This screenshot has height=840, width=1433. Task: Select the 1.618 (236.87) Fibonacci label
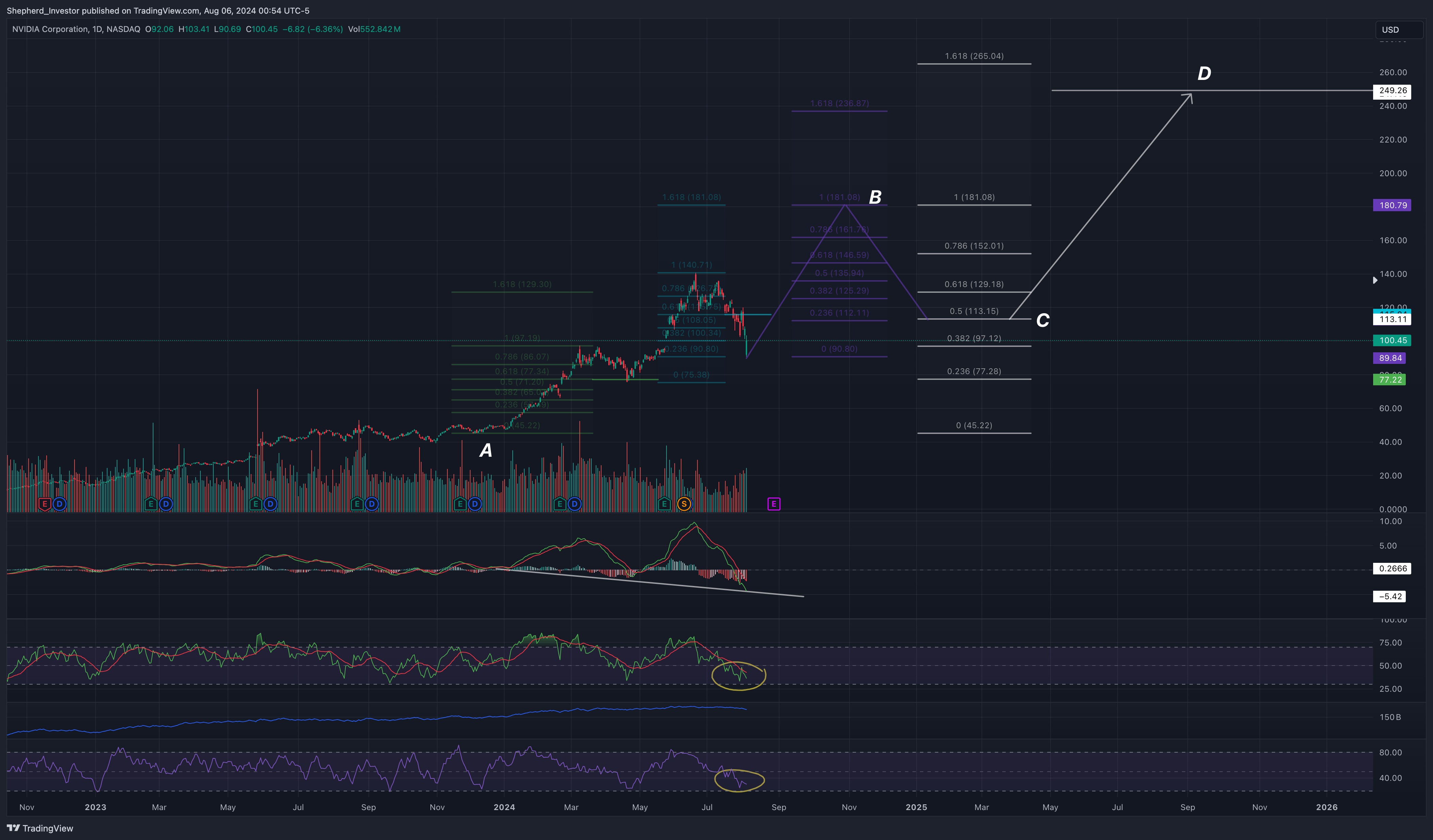tap(839, 103)
